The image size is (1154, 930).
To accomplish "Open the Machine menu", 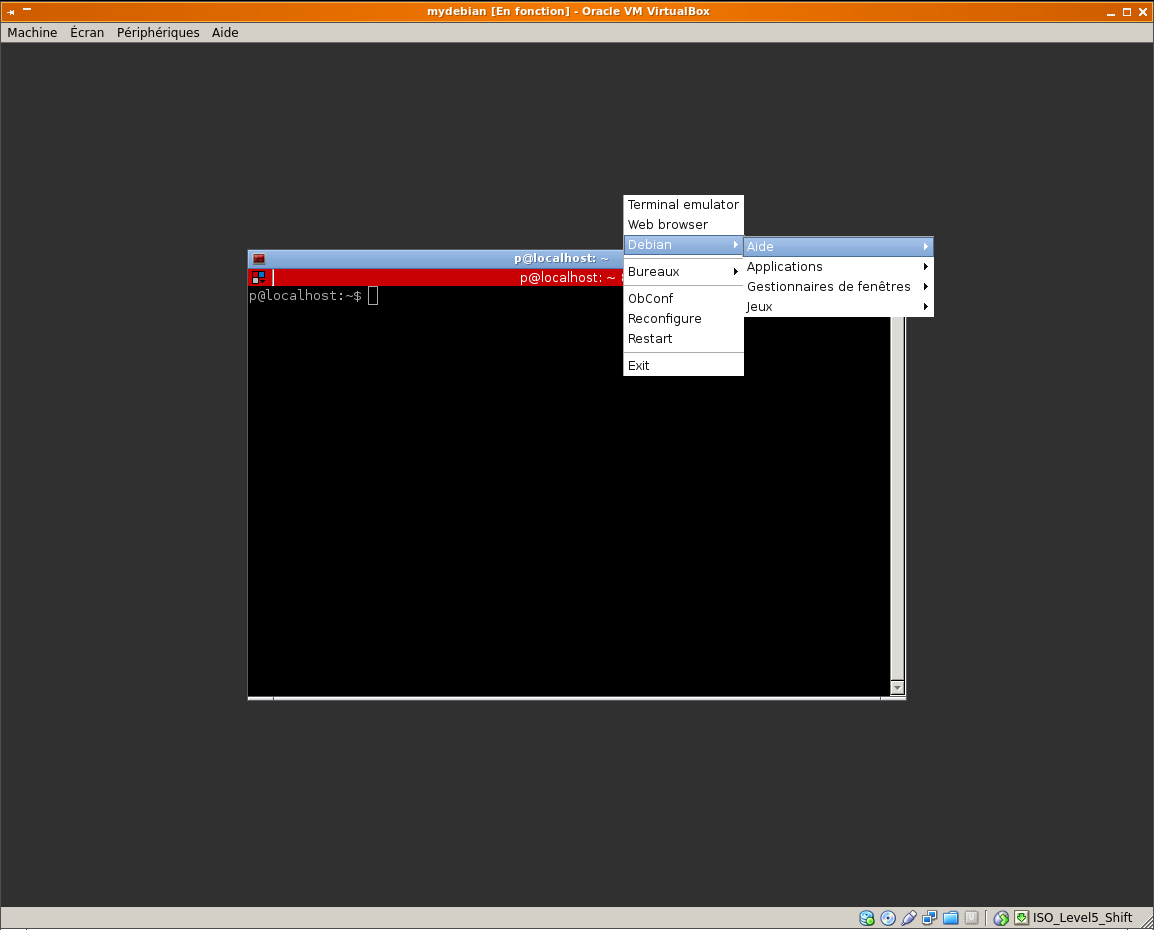I will point(32,32).
